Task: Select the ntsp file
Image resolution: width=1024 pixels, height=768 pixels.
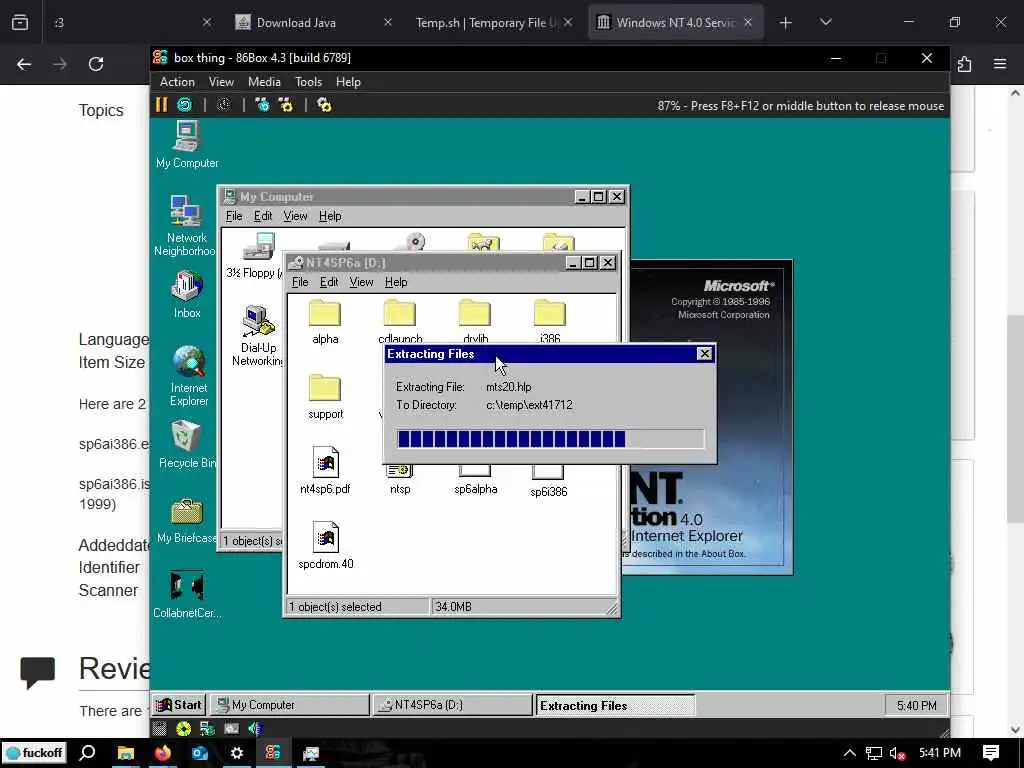Action: coord(400,480)
